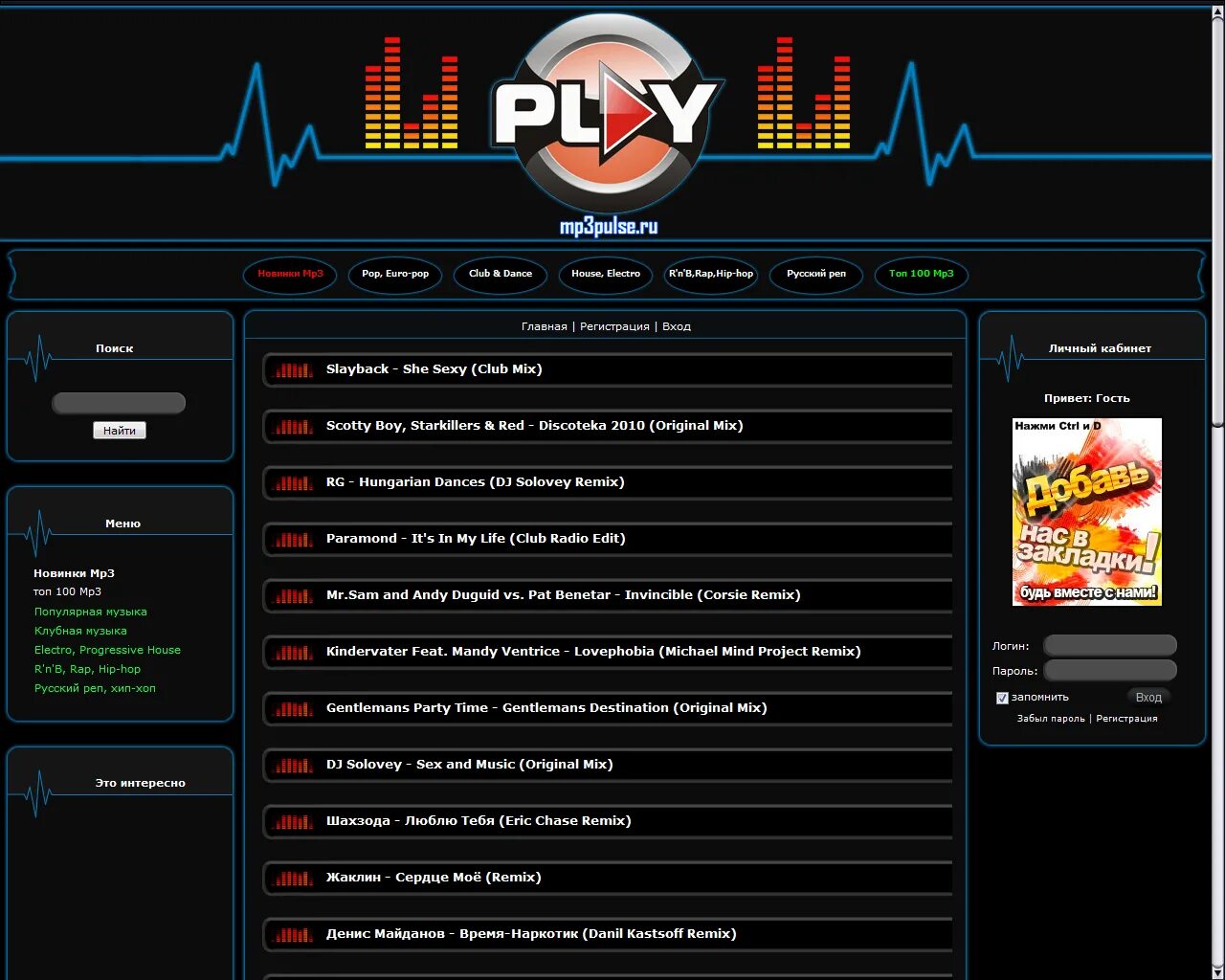Screen dimensions: 1225x980
Task: Click the page vertical scrollbar
Action: coord(1217,490)
